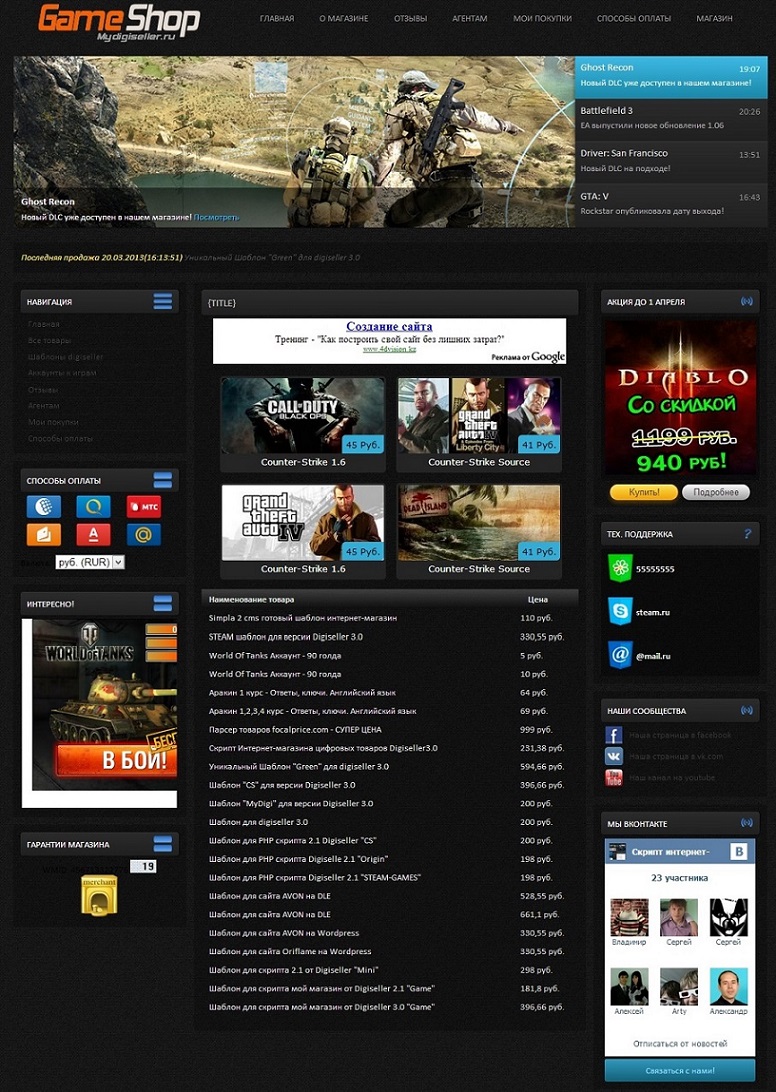
Task: Open Агентам in the top menu
Action: click(x=470, y=18)
